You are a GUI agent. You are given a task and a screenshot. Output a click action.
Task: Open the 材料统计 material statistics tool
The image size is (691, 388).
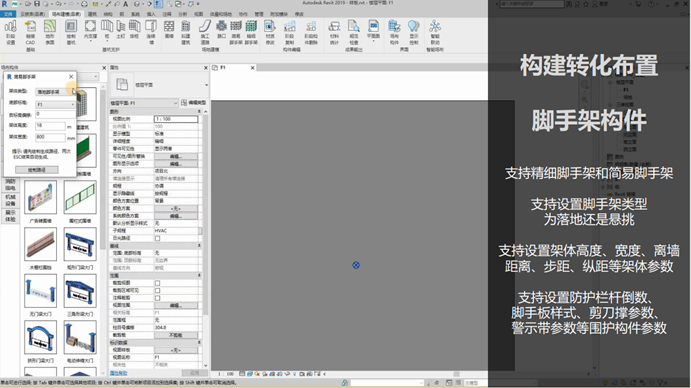click(x=334, y=33)
